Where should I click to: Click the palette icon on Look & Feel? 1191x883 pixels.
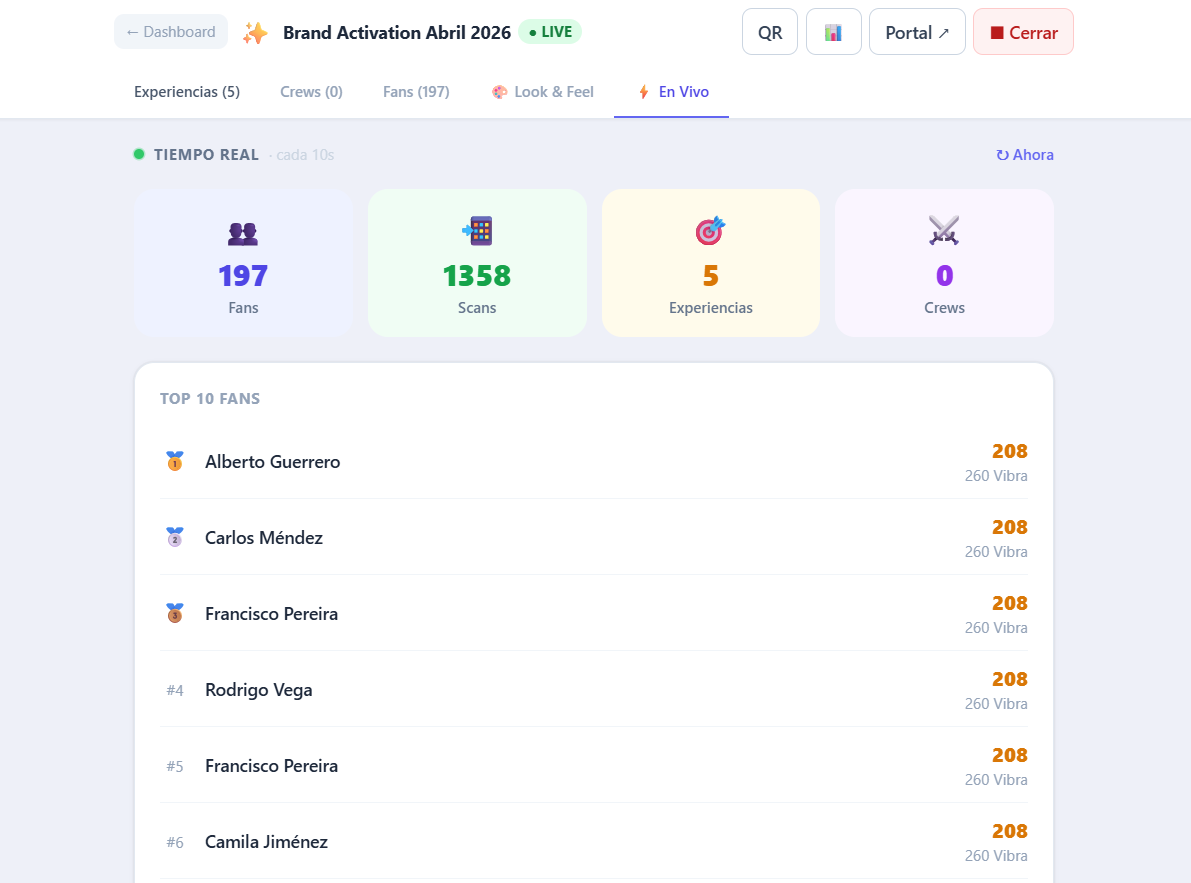click(x=499, y=92)
